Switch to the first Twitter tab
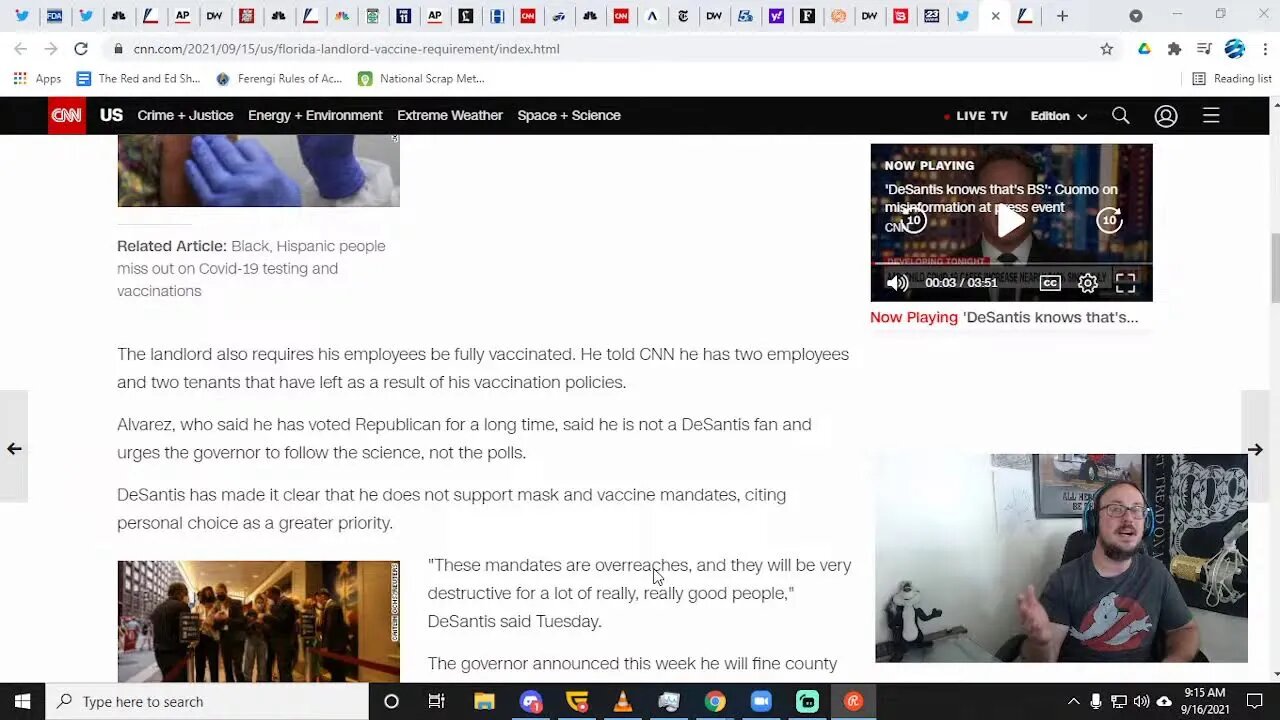 click(x=22, y=16)
